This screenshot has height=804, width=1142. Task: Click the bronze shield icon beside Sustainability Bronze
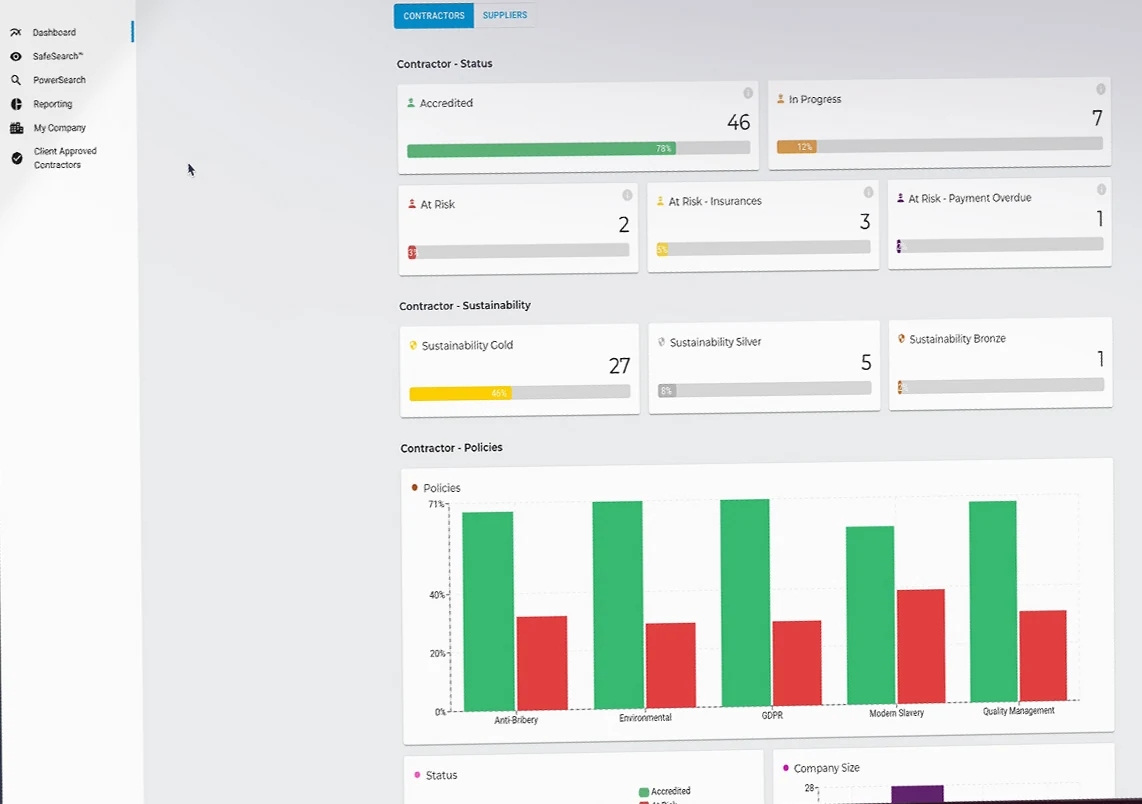(x=901, y=339)
